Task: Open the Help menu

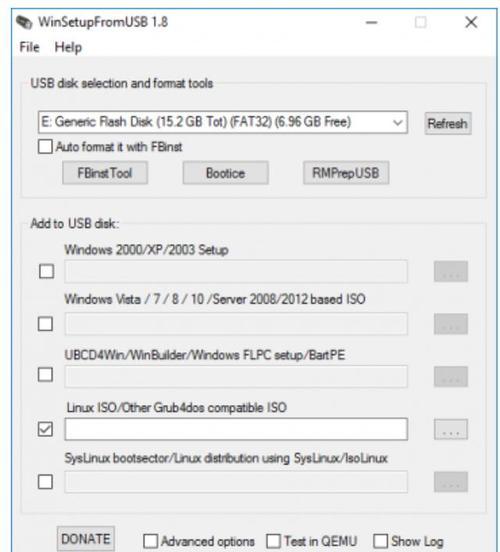Action: point(68,48)
